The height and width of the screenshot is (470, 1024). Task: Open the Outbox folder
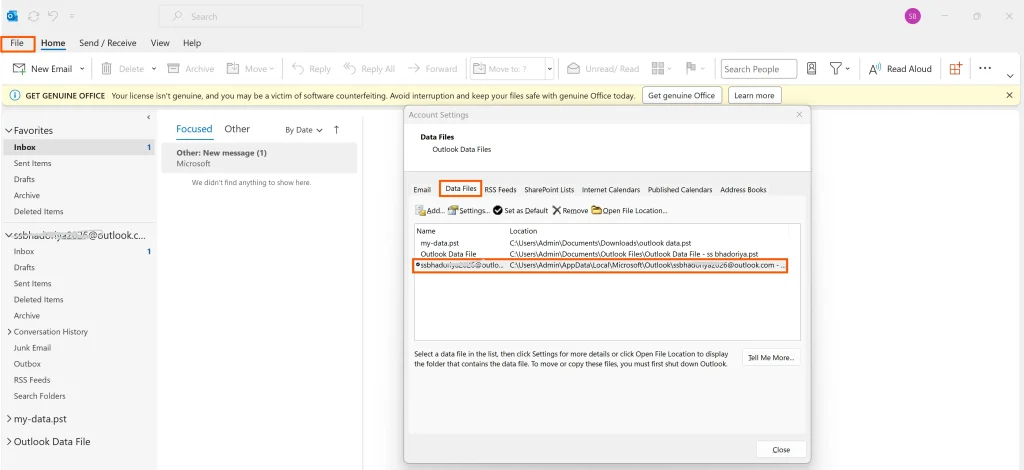point(27,364)
